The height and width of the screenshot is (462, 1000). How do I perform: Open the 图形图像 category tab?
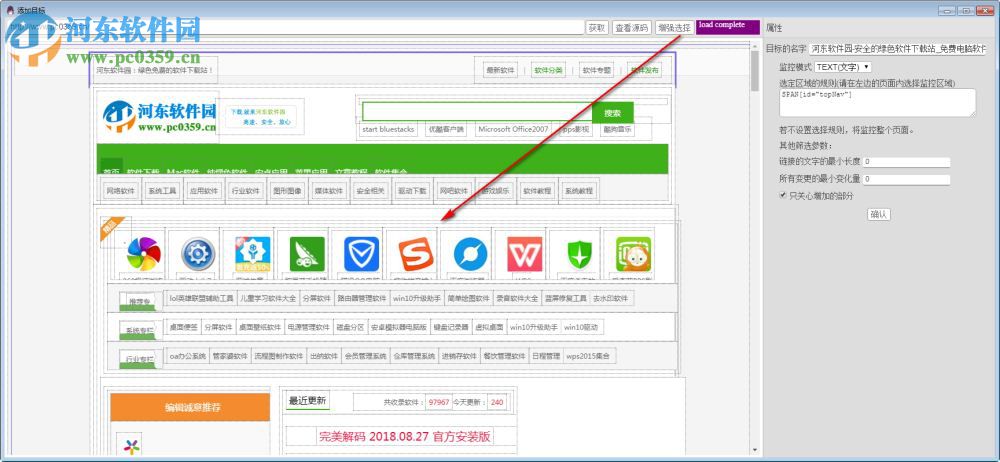coord(286,191)
